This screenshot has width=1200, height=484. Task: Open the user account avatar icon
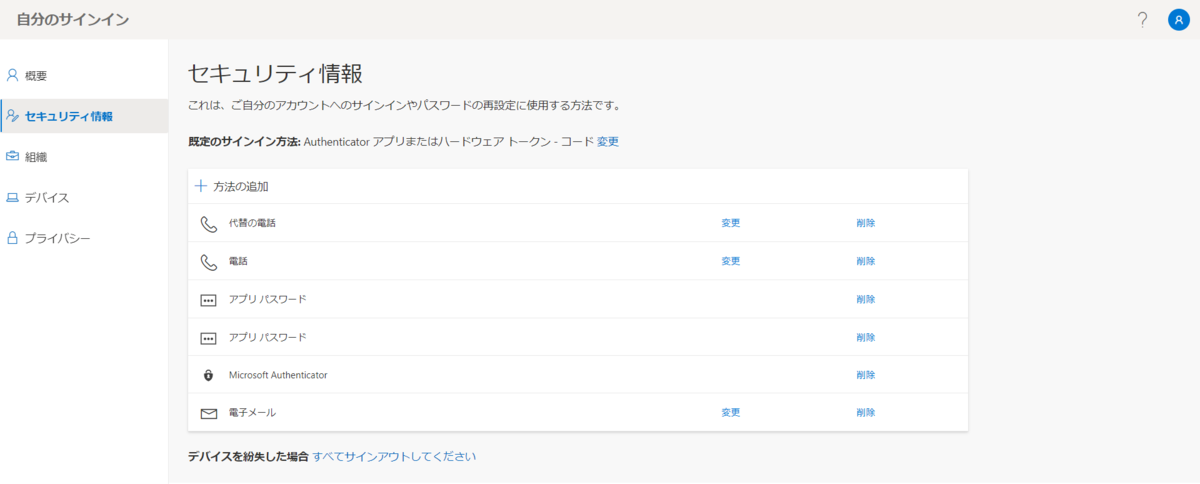[x=1178, y=20]
